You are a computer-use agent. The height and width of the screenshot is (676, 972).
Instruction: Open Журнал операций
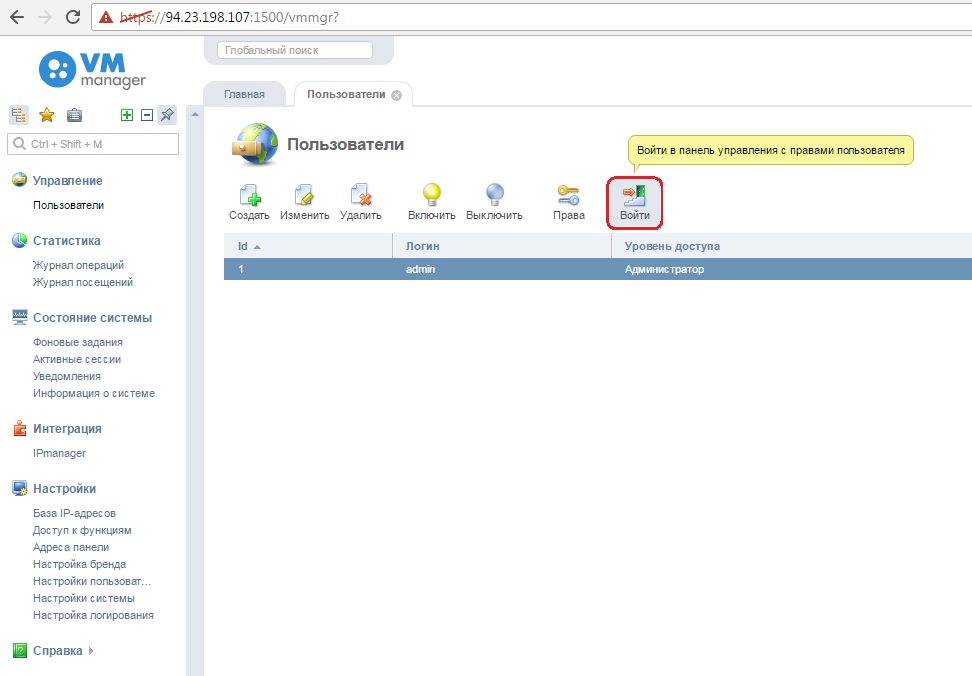(x=78, y=265)
